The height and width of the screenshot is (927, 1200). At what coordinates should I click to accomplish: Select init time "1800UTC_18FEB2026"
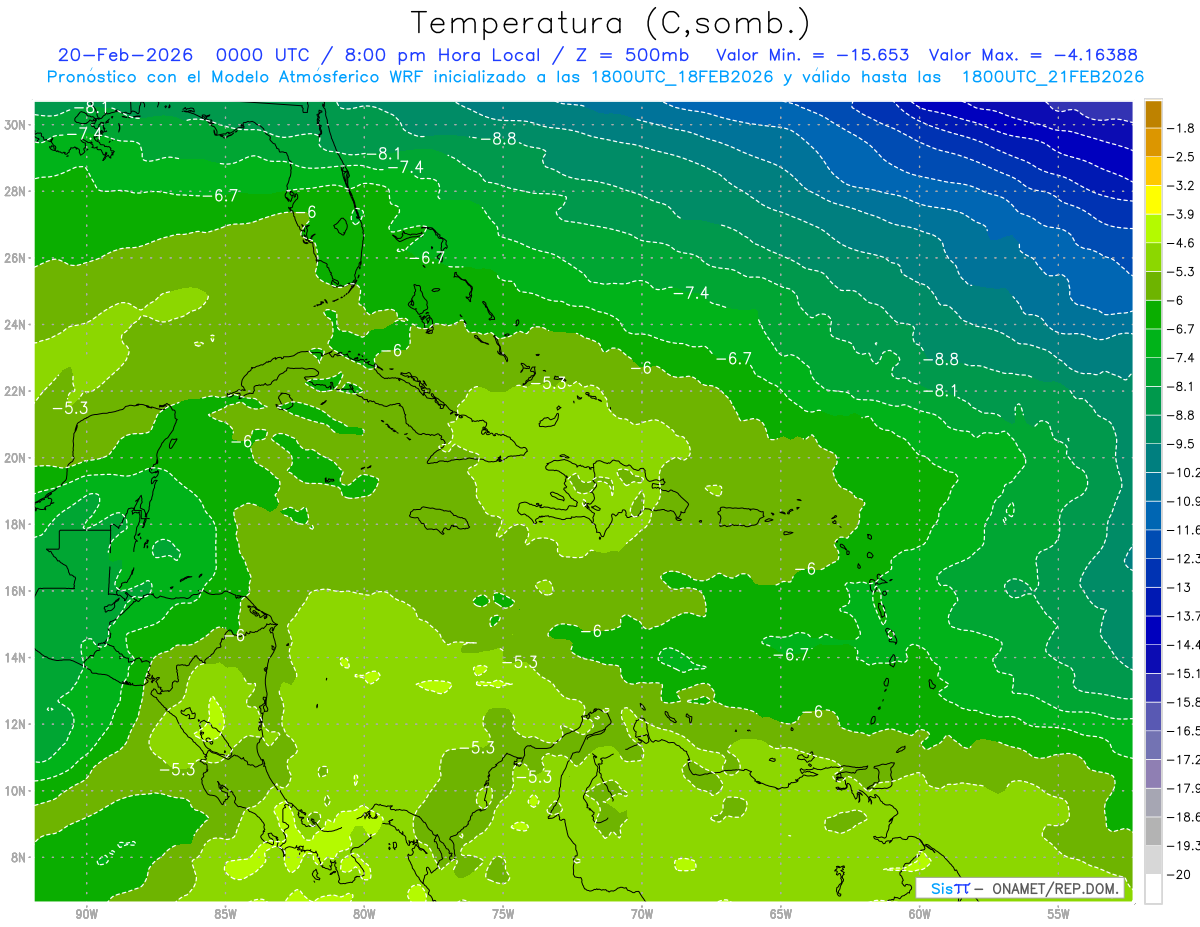coord(683,77)
